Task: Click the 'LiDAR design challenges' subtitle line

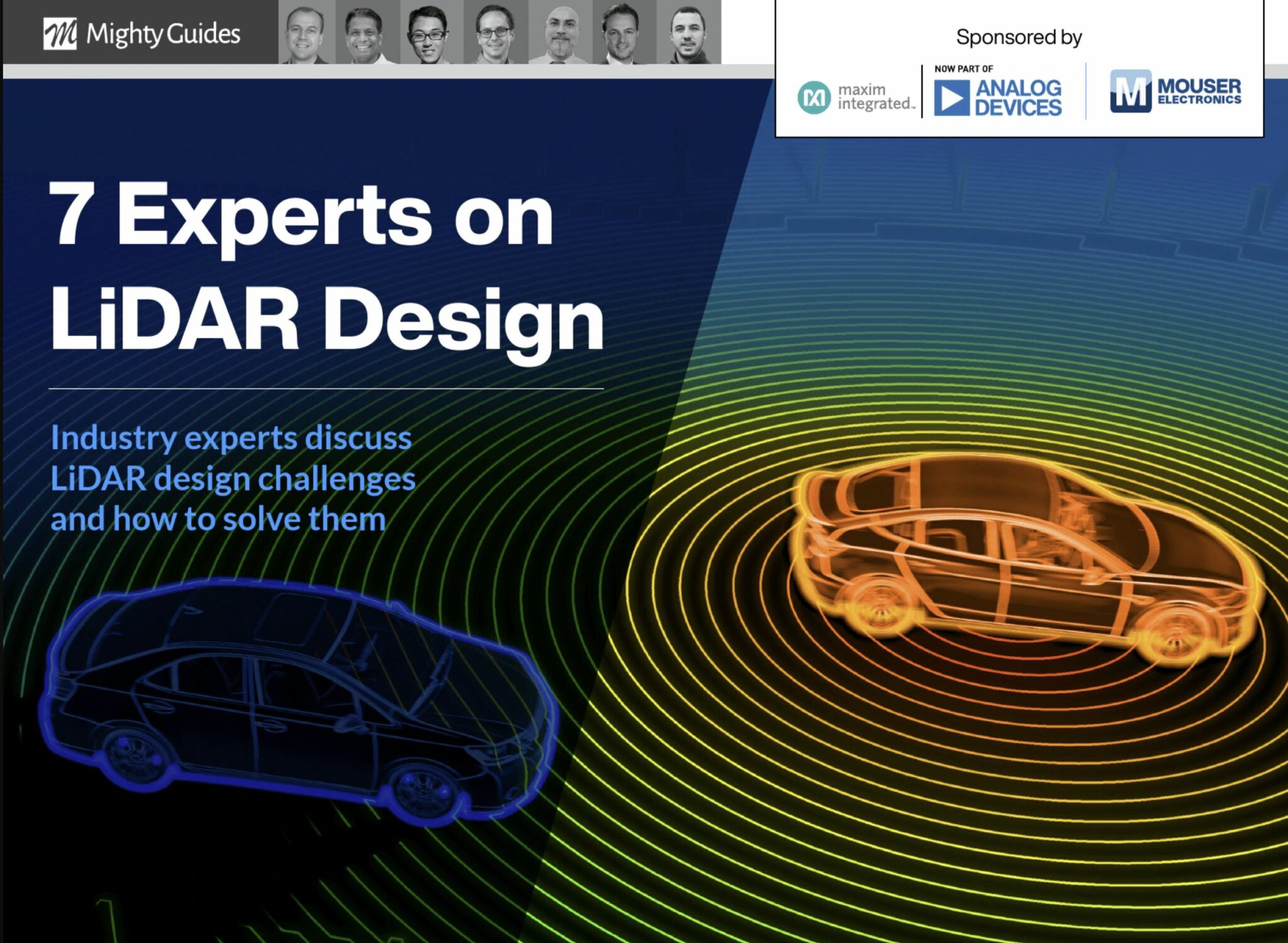Action: tap(233, 479)
